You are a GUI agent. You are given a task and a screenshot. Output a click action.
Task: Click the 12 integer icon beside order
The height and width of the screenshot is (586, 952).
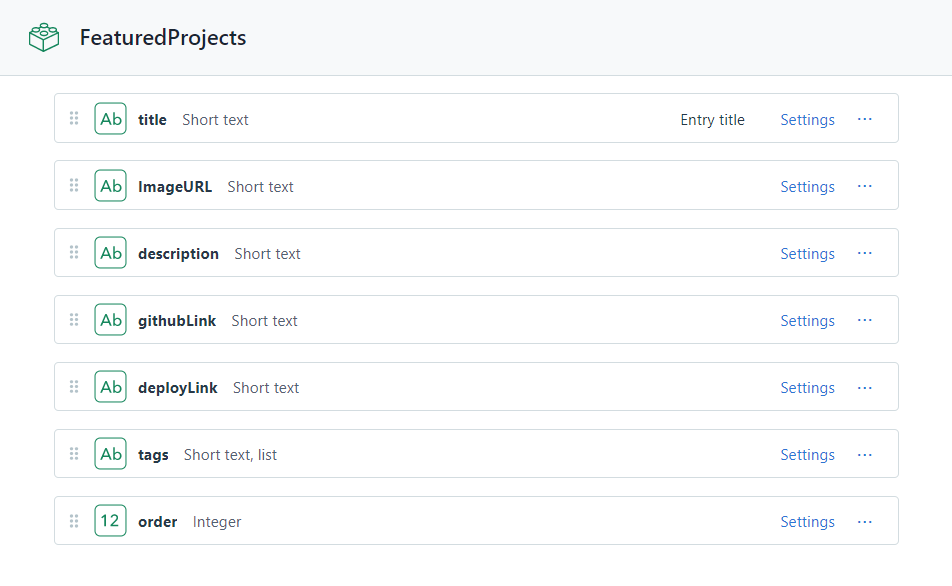[x=111, y=521]
